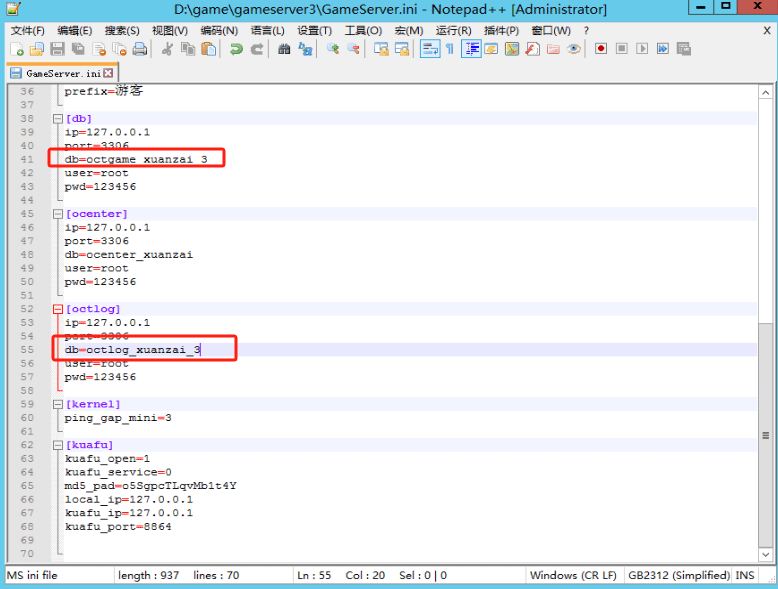This screenshot has width=778, height=589.
Task: Open the Function List icon
Action: tap(532, 49)
